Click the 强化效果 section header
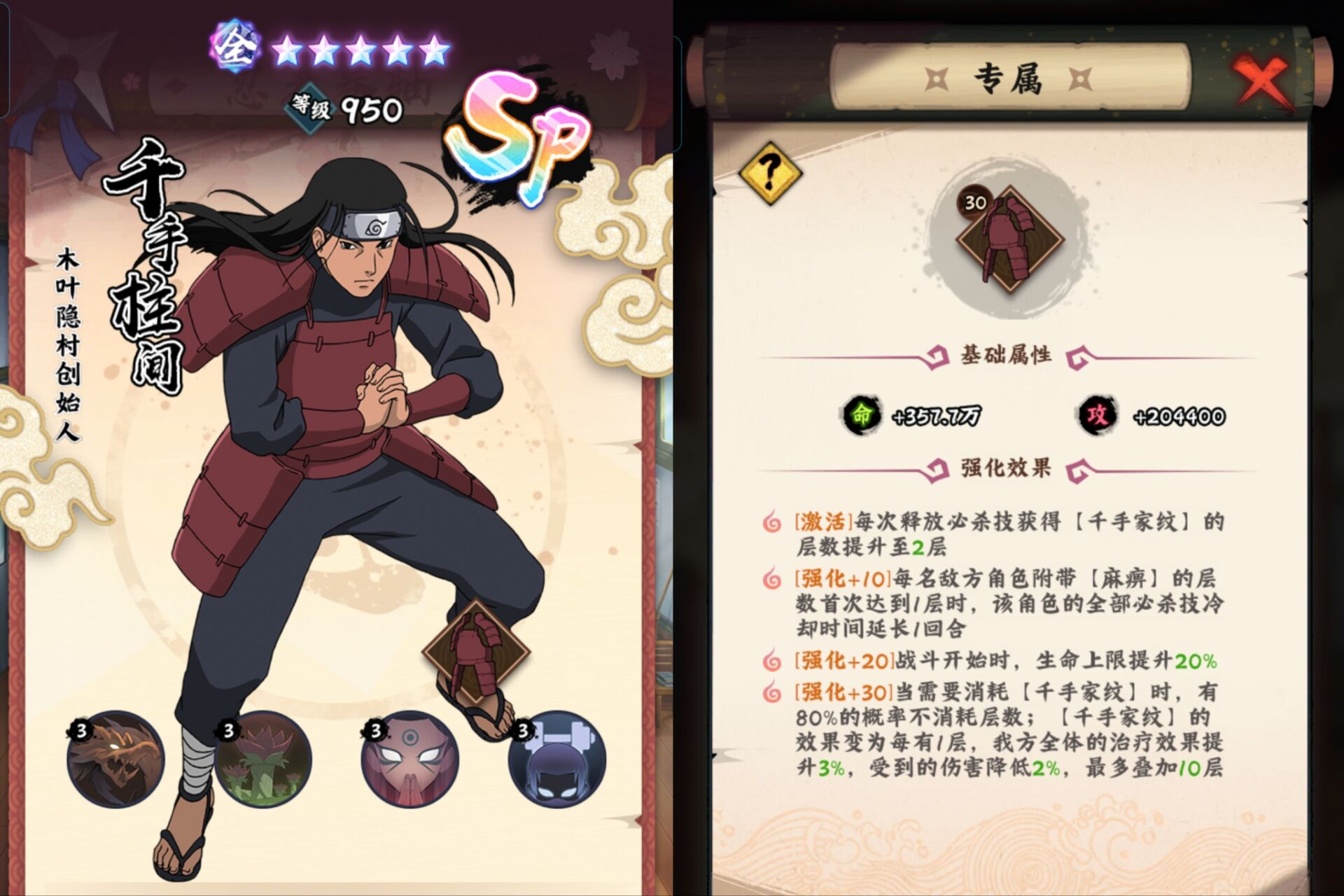1344x896 pixels. 1007,468
